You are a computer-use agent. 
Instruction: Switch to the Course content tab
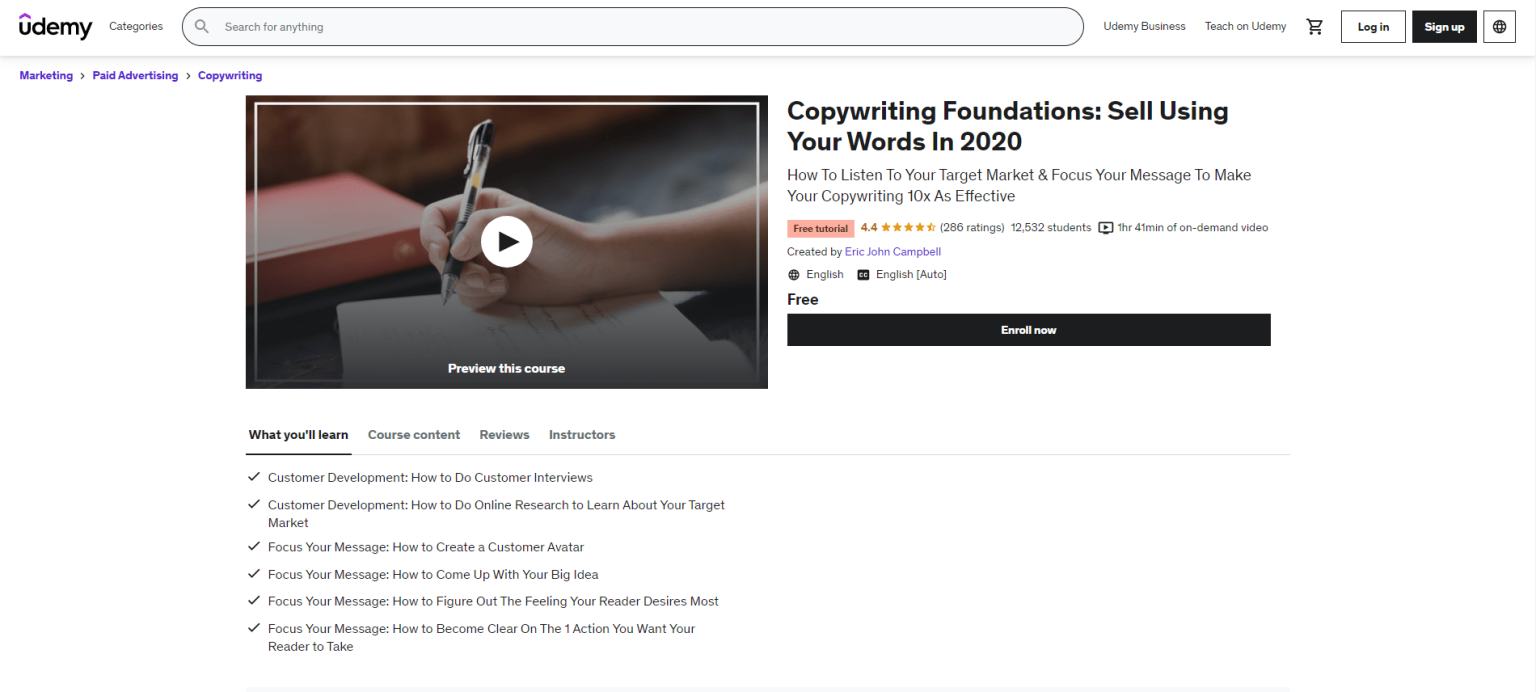click(x=413, y=434)
